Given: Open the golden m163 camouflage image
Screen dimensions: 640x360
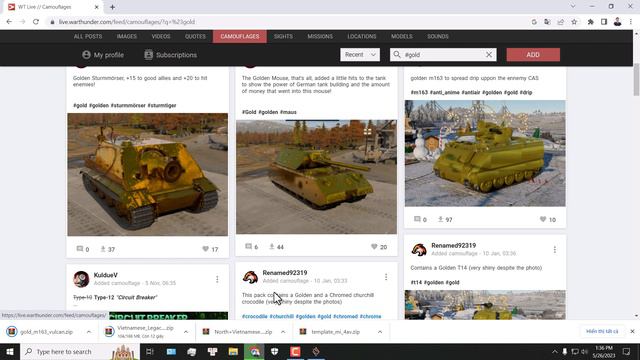Looking at the screenshot, I should click(485, 153).
